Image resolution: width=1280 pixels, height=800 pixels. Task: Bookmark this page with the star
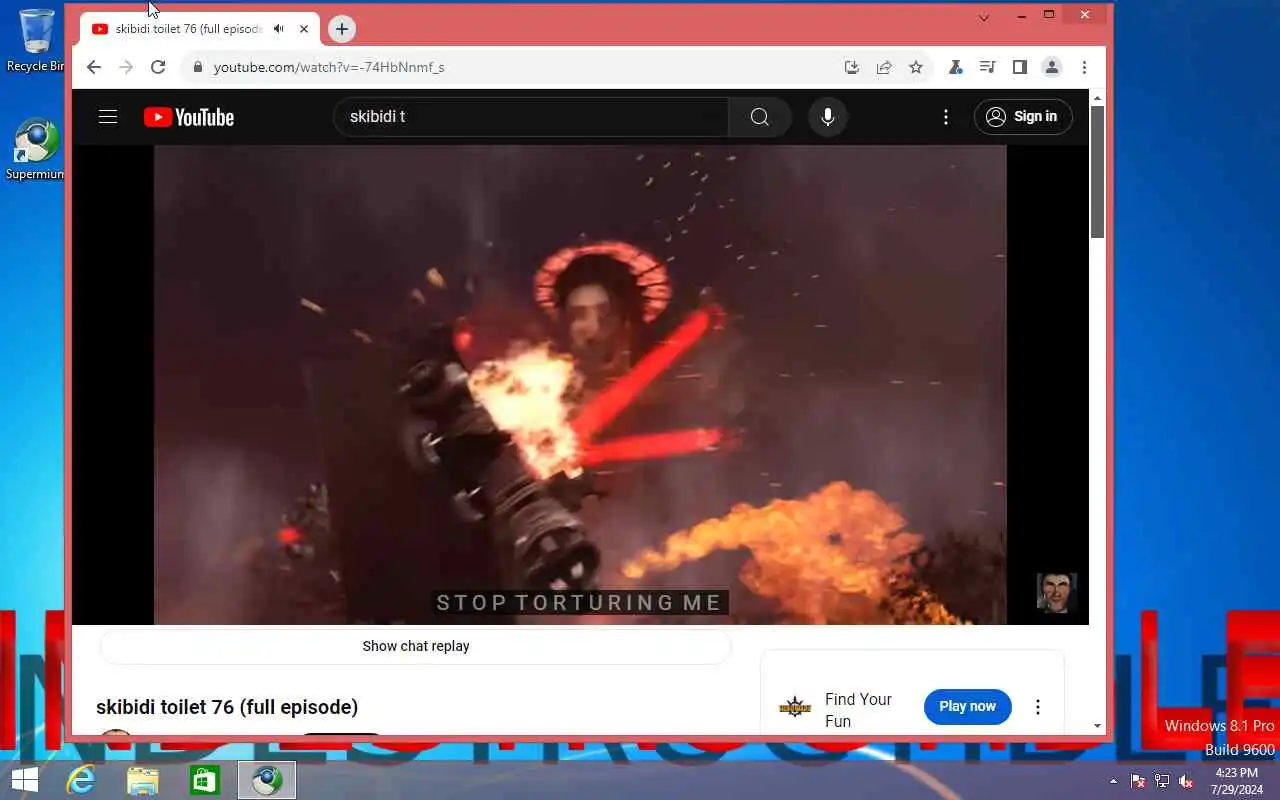pyautogui.click(x=916, y=67)
